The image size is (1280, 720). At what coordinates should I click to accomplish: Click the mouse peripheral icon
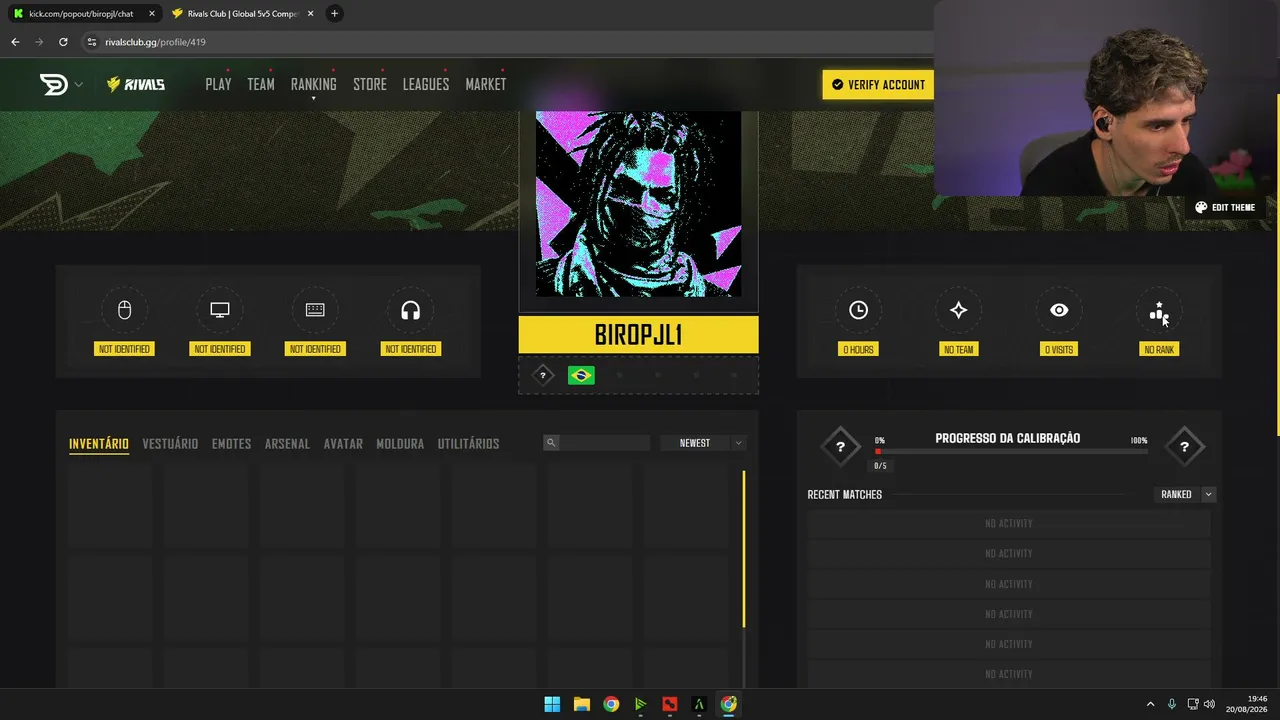(x=124, y=310)
